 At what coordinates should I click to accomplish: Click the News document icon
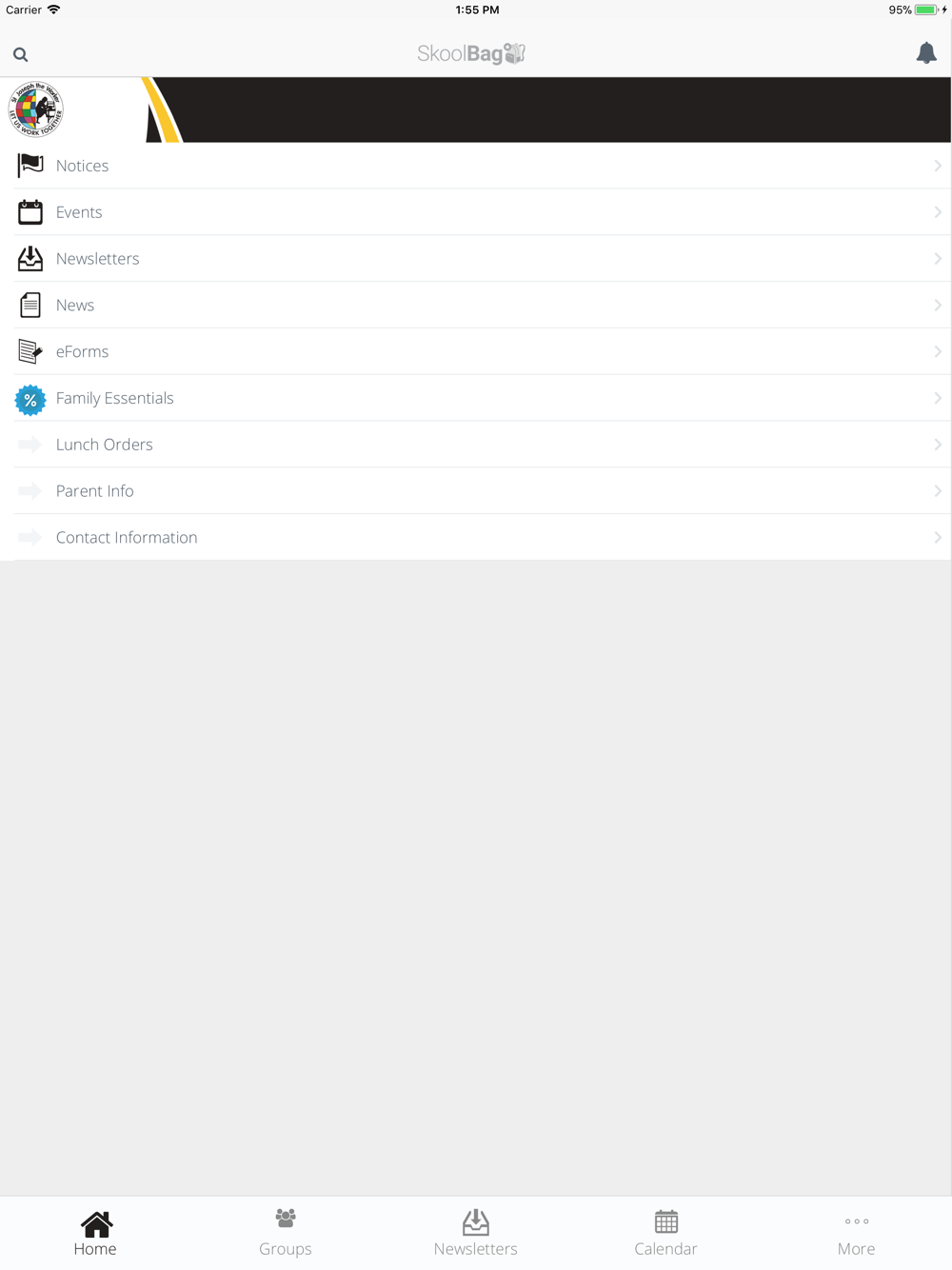coord(30,305)
